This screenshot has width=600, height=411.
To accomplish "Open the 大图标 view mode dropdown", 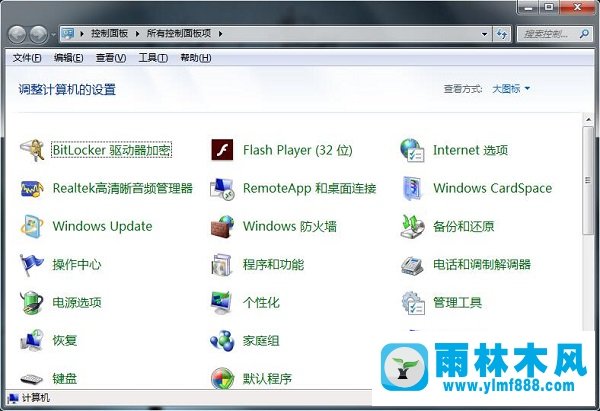I will [x=511, y=89].
